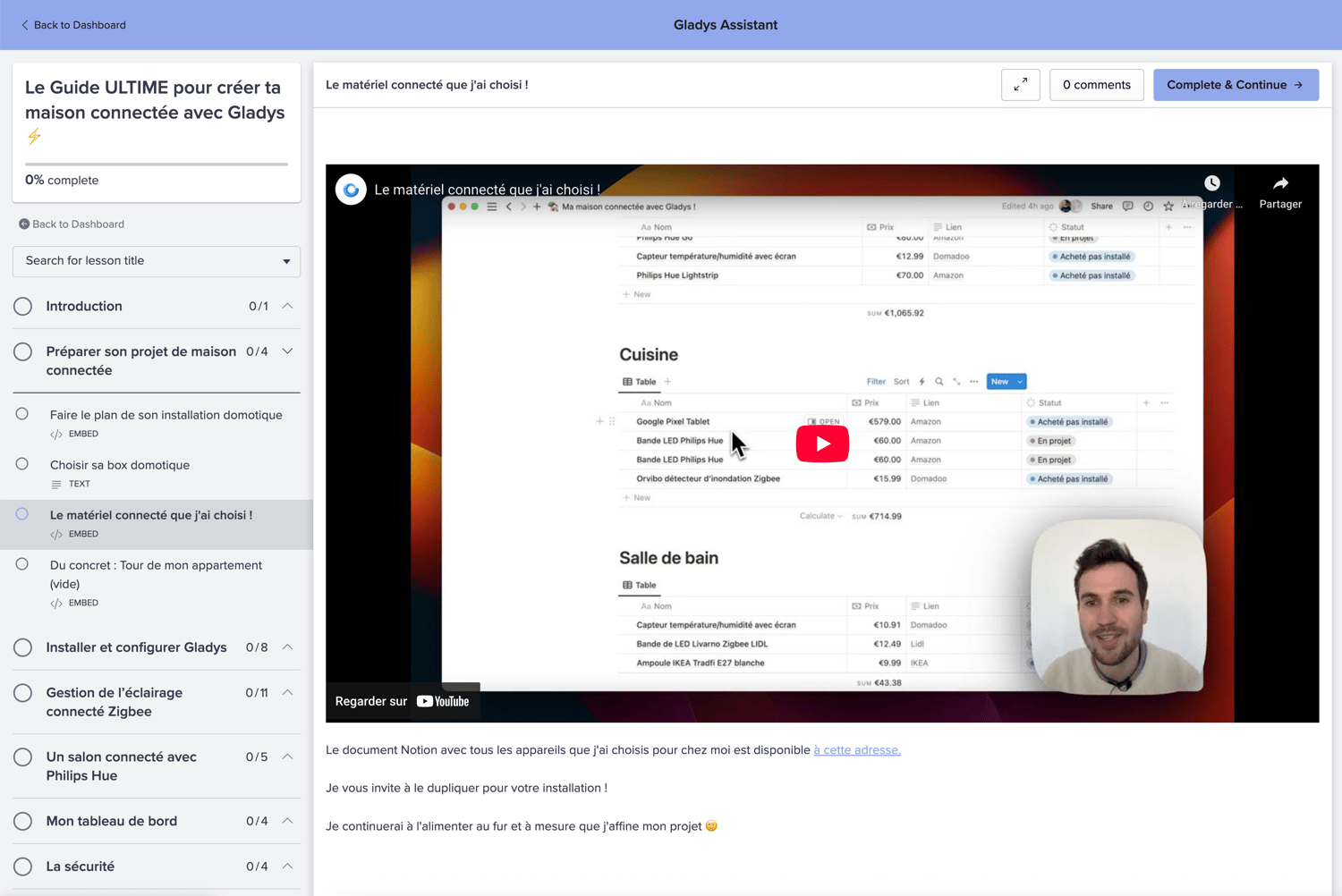Click the course progress bar
Screen dimensions: 1342x896
click(157, 165)
